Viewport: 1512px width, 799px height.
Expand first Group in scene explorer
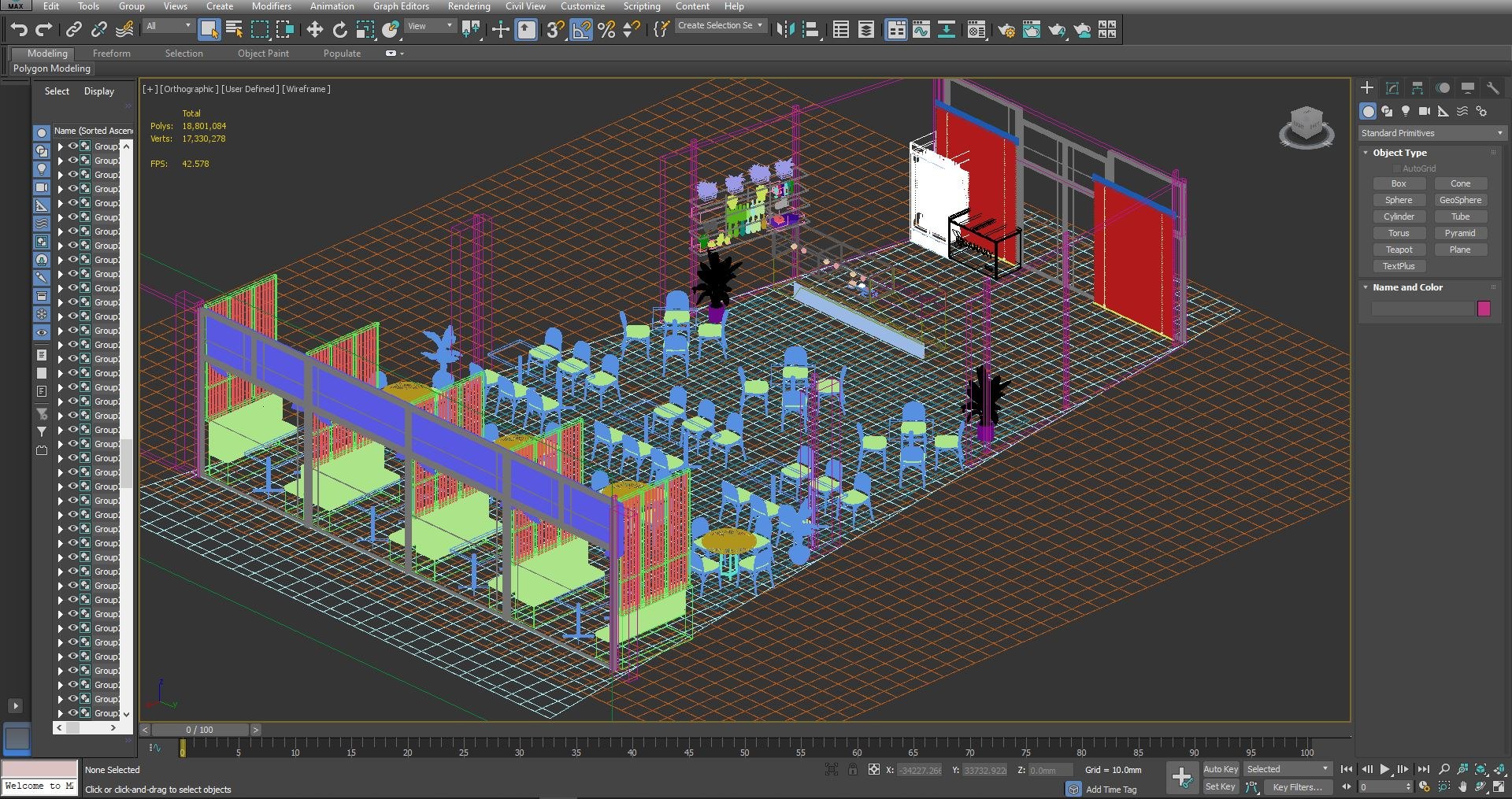[x=60, y=146]
